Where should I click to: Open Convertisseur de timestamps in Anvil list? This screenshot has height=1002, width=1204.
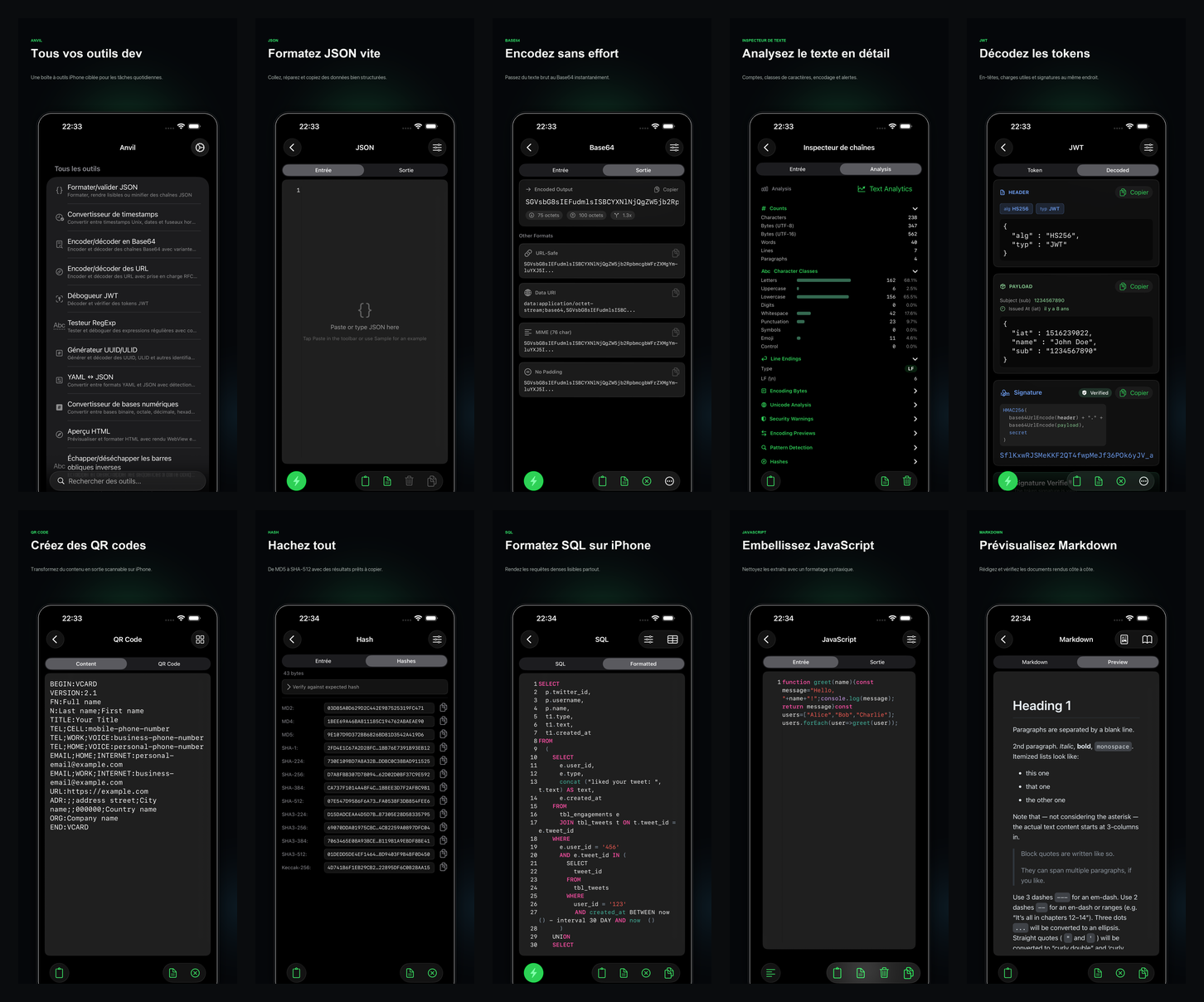point(128,217)
